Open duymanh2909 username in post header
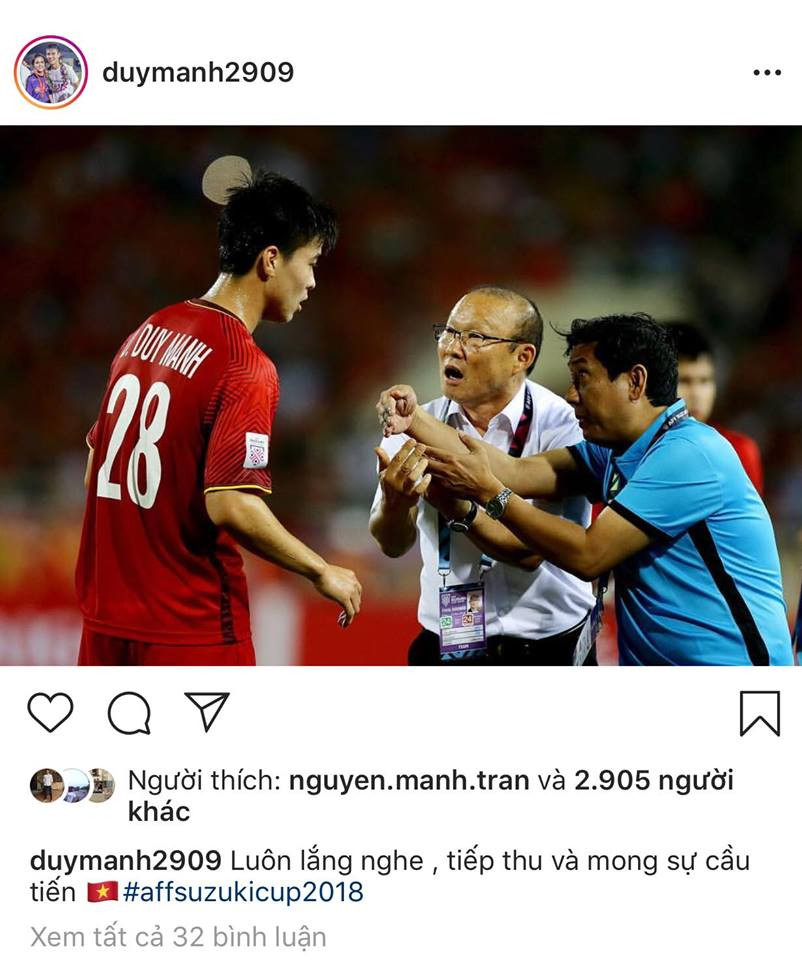 pyautogui.click(x=198, y=72)
